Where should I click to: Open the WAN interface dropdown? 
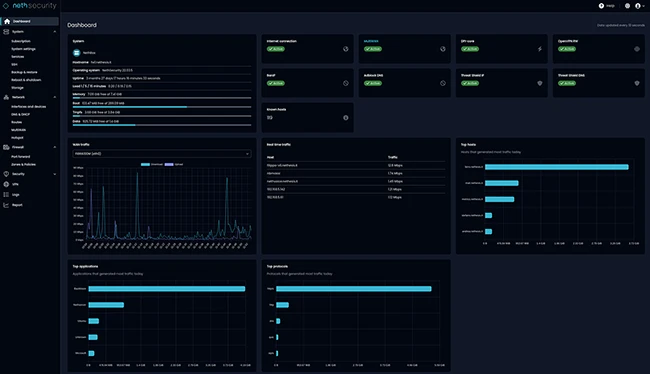click(x=162, y=154)
